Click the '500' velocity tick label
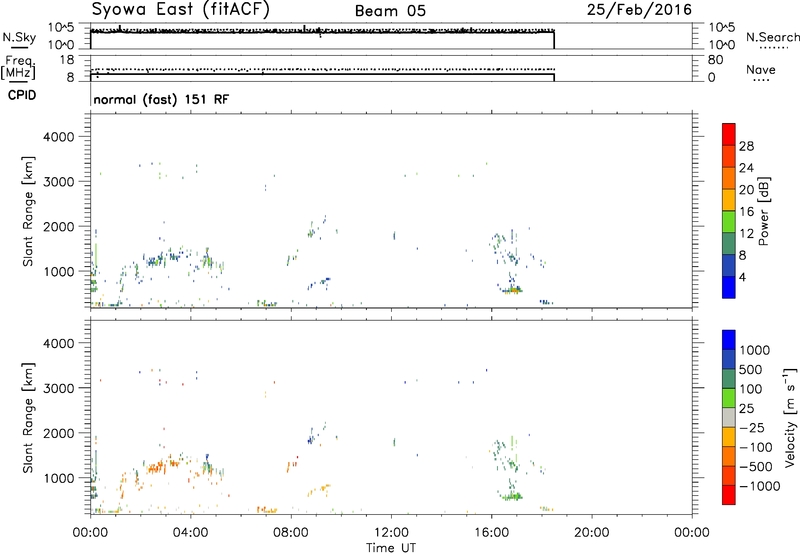Screen dimensions: 800x554 [751, 370]
